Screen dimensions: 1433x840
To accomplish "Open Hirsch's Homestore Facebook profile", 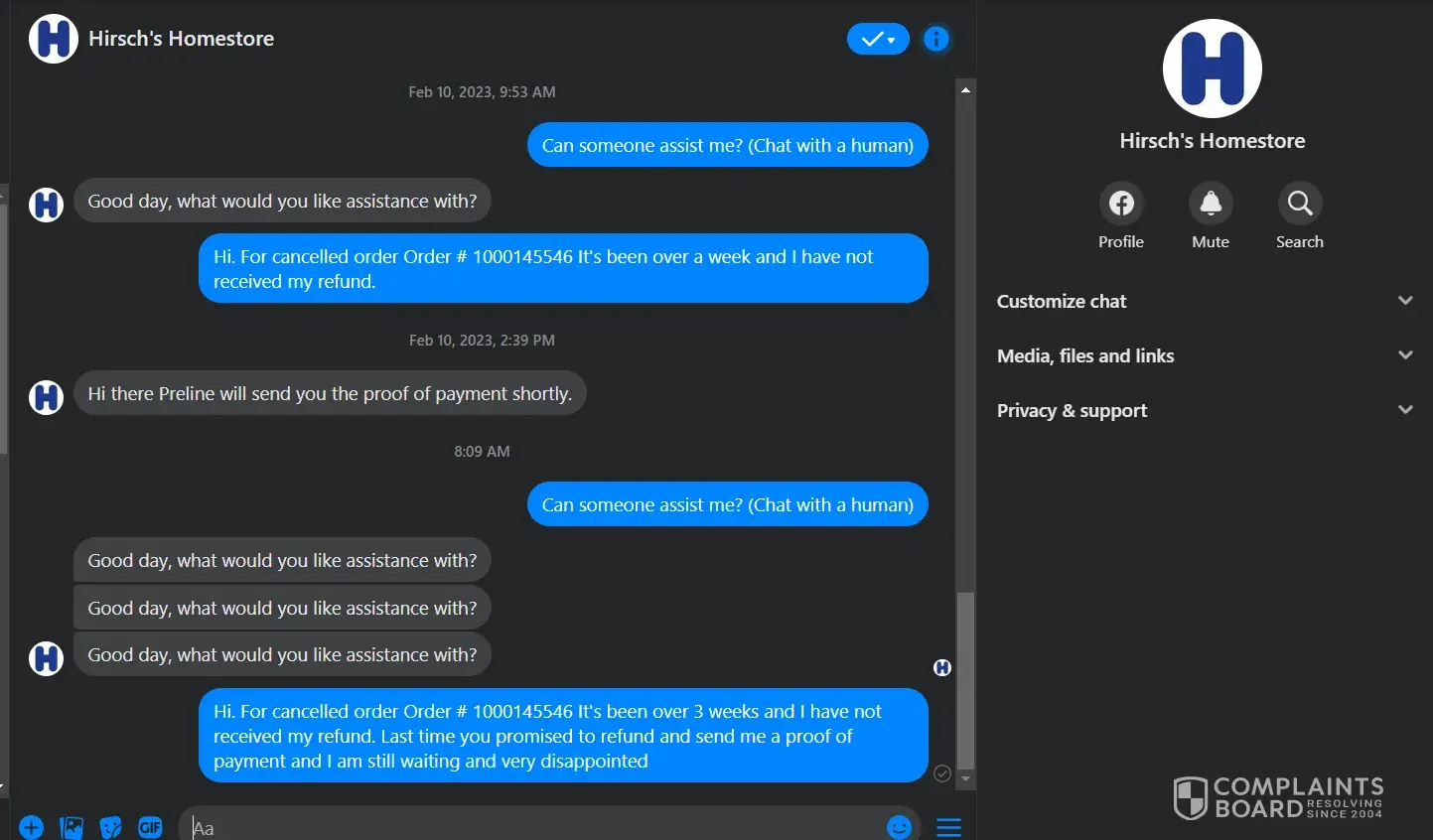I will pos(1121,204).
